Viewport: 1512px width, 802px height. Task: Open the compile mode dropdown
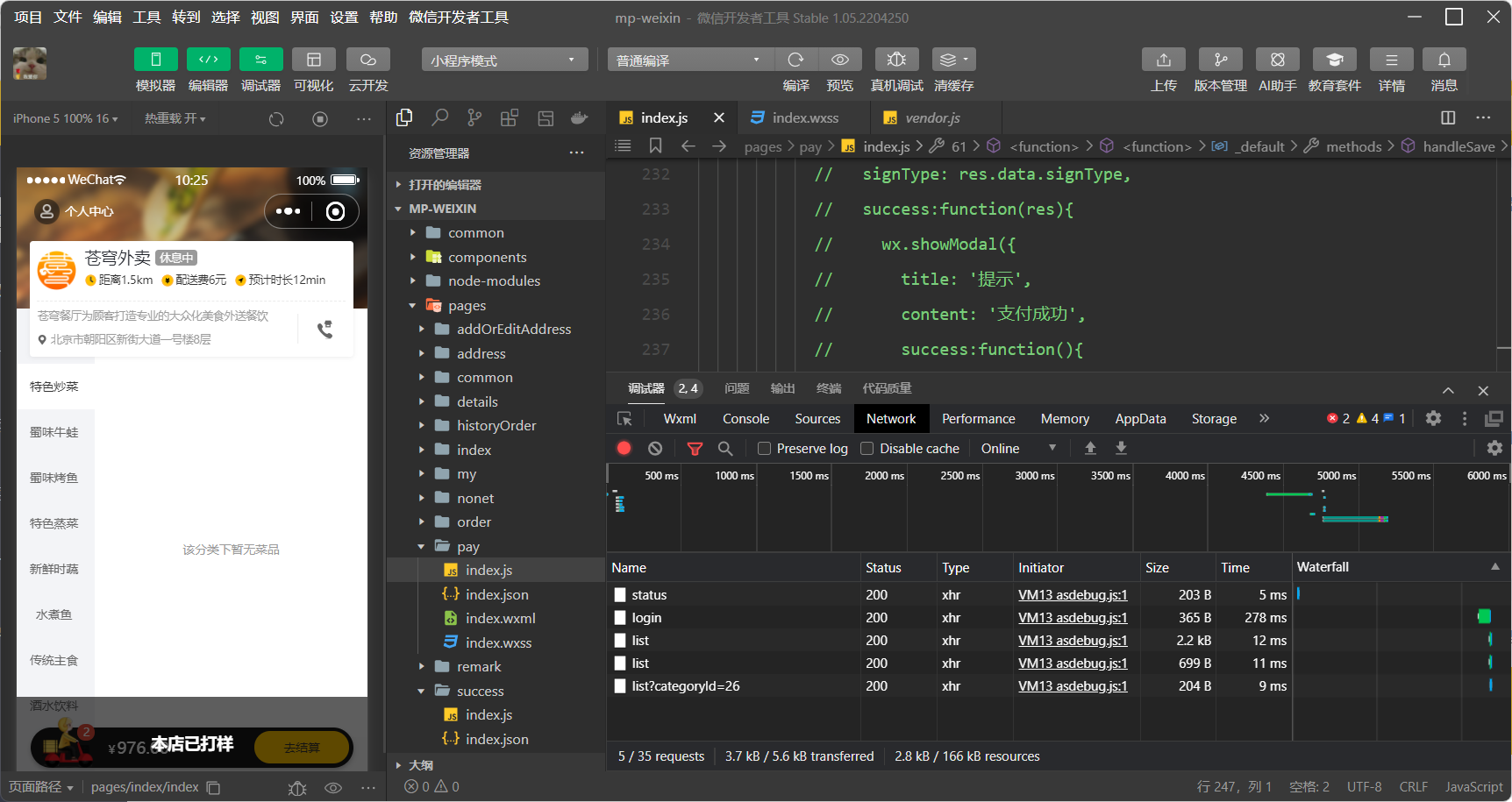690,60
